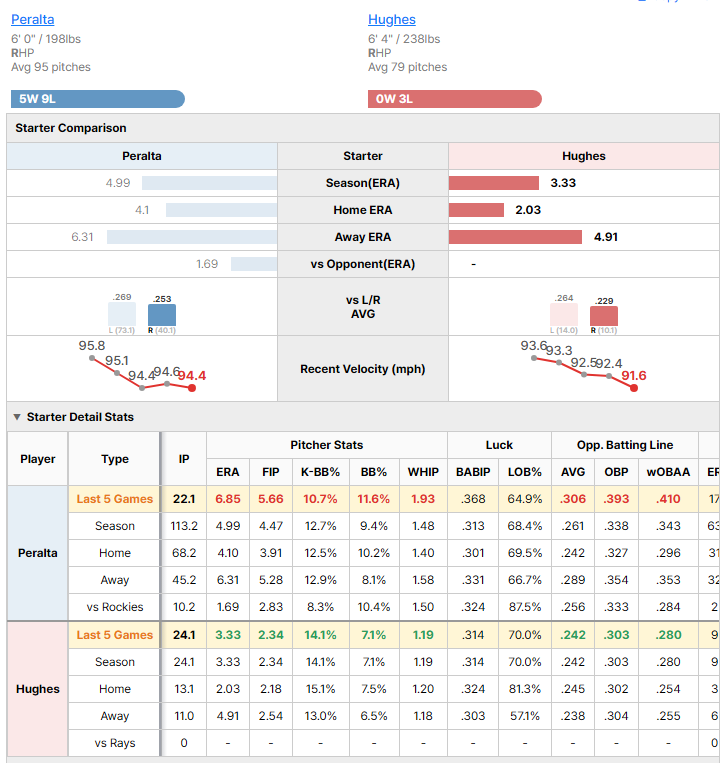Click Peralta's Away FIP 5.28 cell
Screen dimensions: 726x763
click(271, 580)
